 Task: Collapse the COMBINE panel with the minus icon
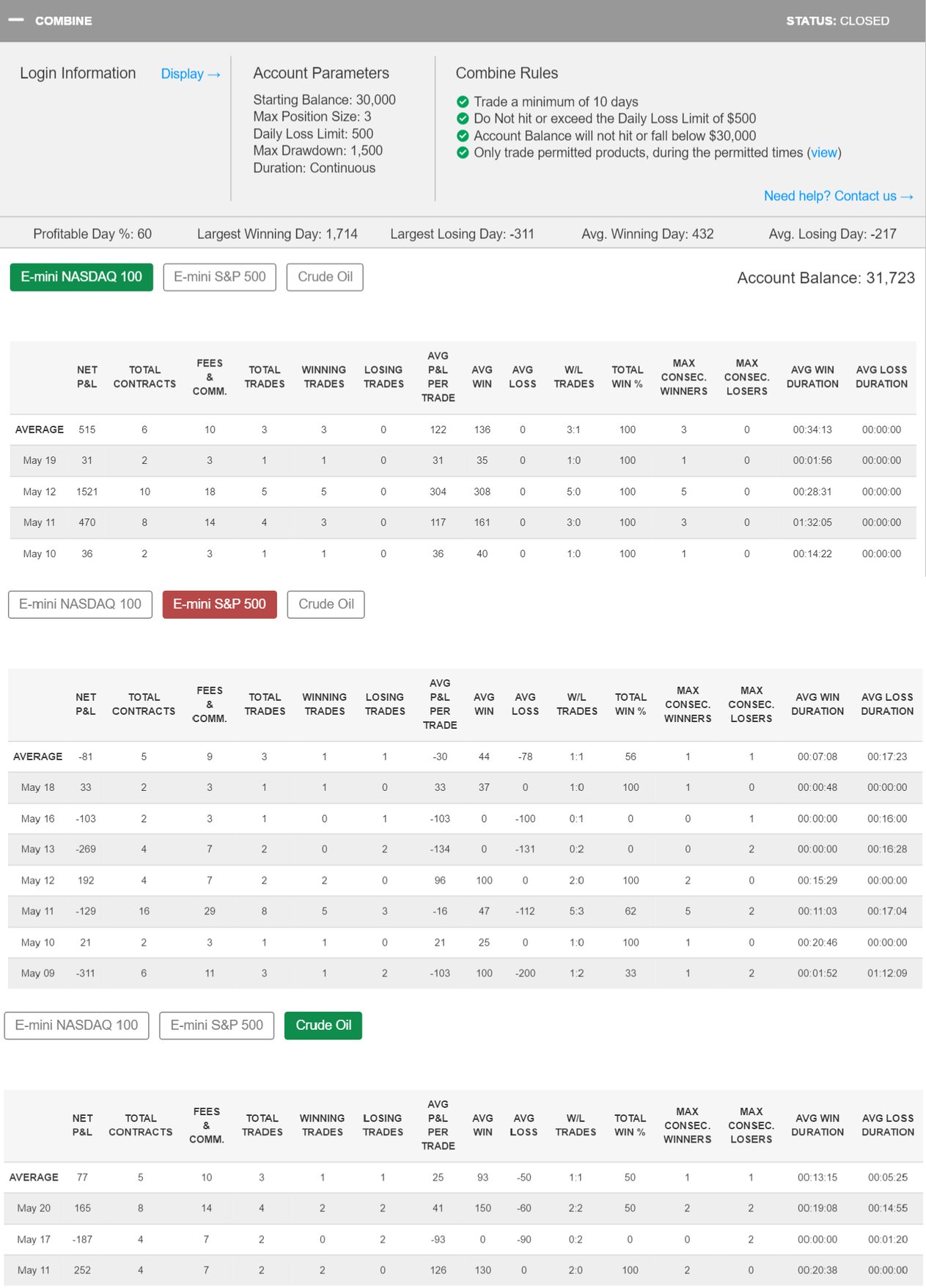[16, 21]
